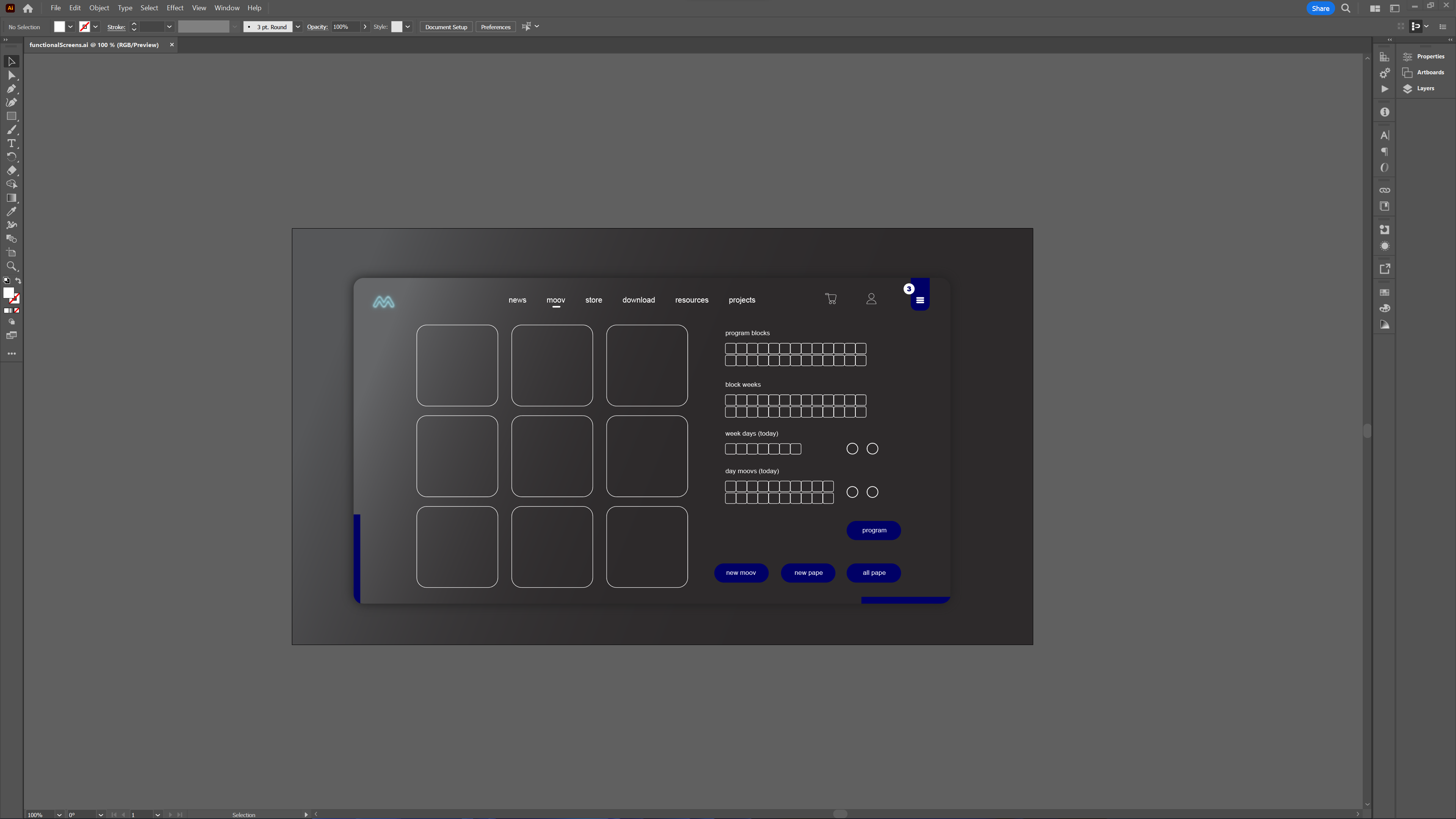Select the Eraser tool

(11, 170)
